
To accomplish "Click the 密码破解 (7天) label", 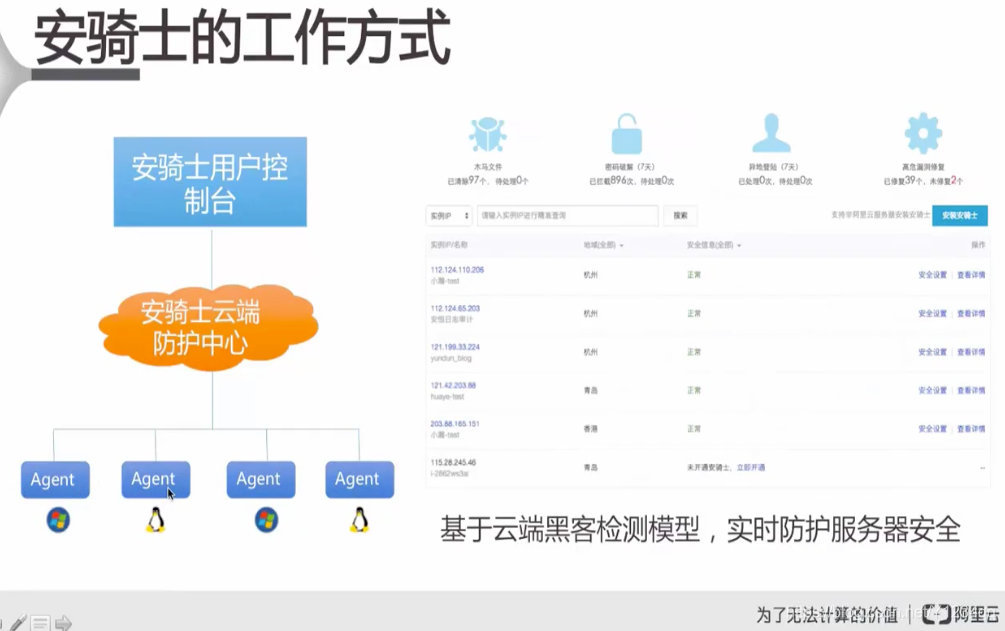I will [x=629, y=167].
